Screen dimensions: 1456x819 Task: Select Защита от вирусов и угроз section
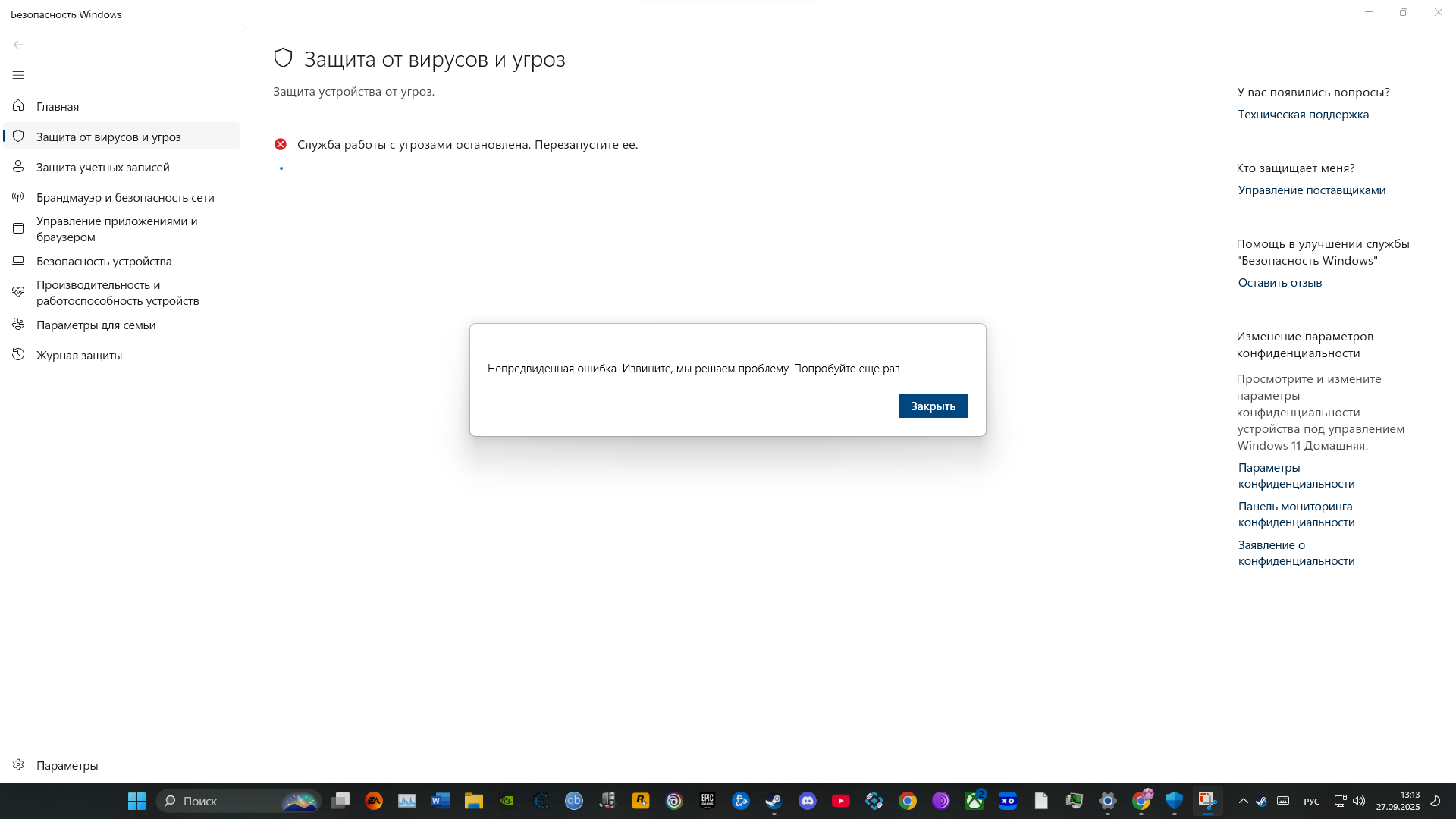coord(121,136)
